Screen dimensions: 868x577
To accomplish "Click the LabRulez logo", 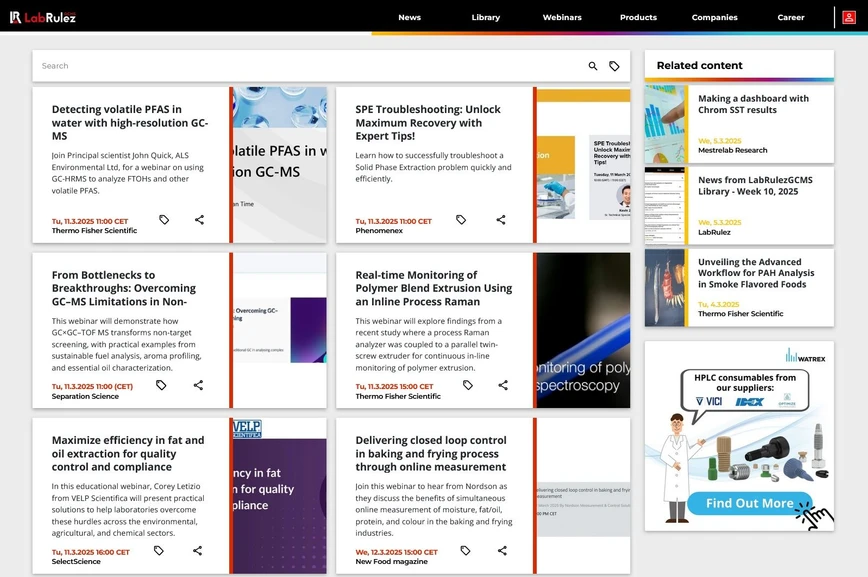I will tap(43, 17).
